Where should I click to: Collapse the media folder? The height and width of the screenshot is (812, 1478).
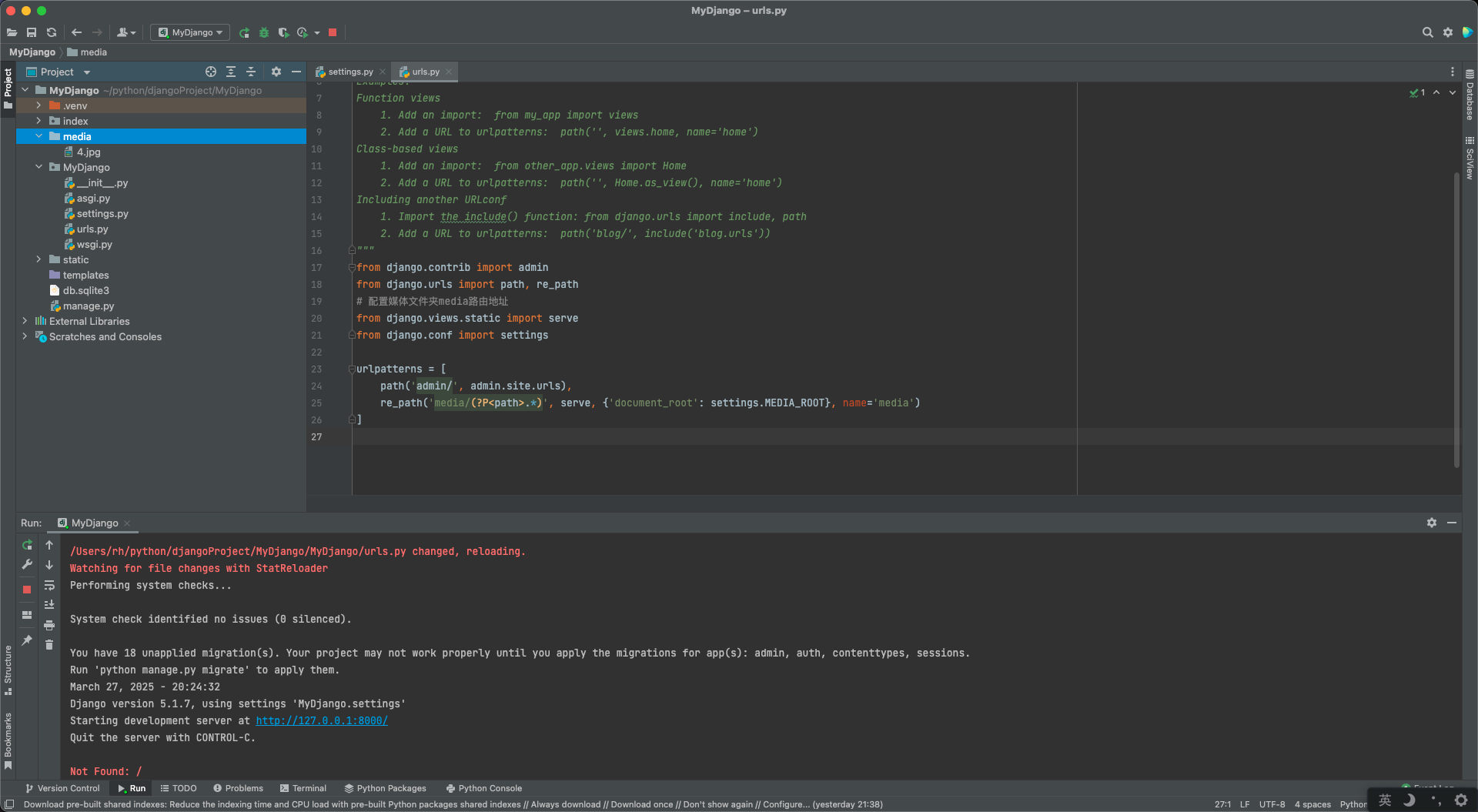pos(38,136)
